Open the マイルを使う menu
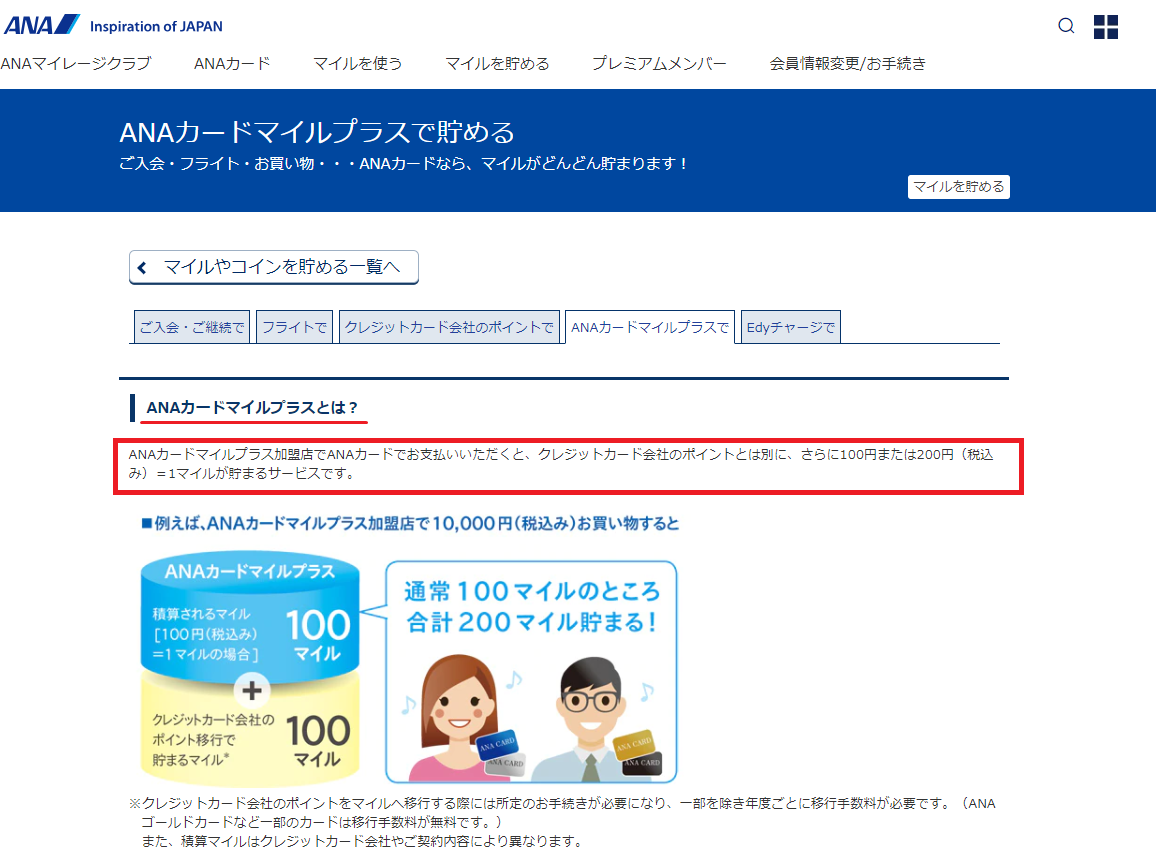The width and height of the screenshot is (1156, 863). [358, 64]
